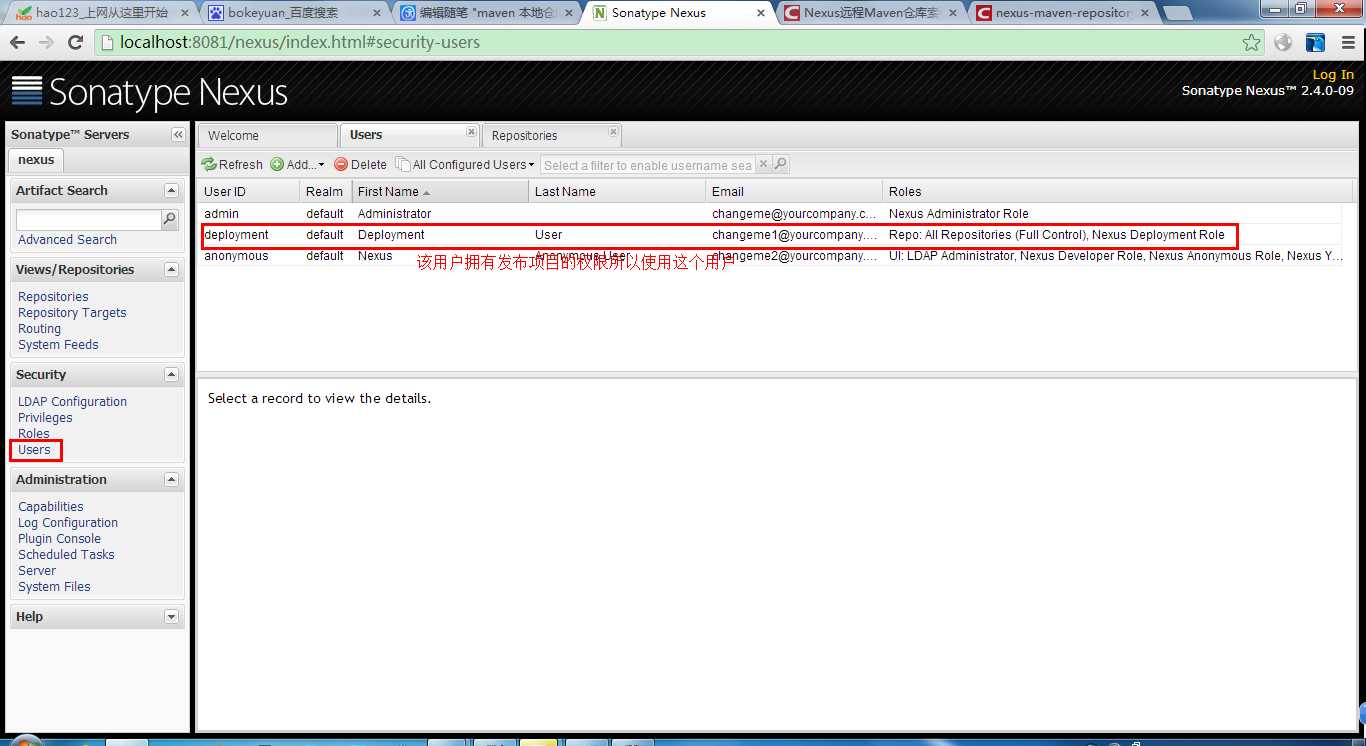This screenshot has width=1366, height=746.
Task: Open System Files link
Action: [x=54, y=586]
